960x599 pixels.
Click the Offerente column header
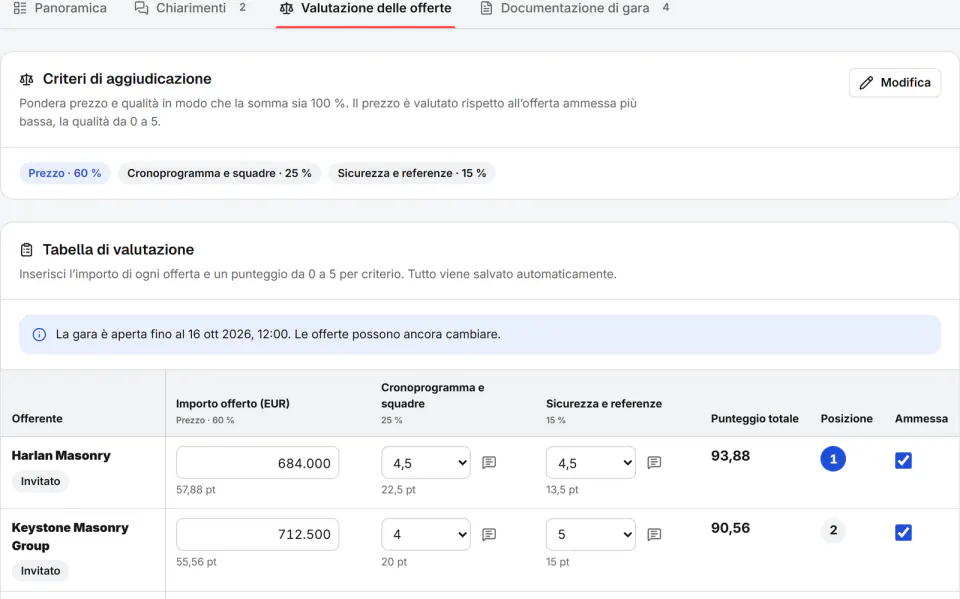(37, 419)
